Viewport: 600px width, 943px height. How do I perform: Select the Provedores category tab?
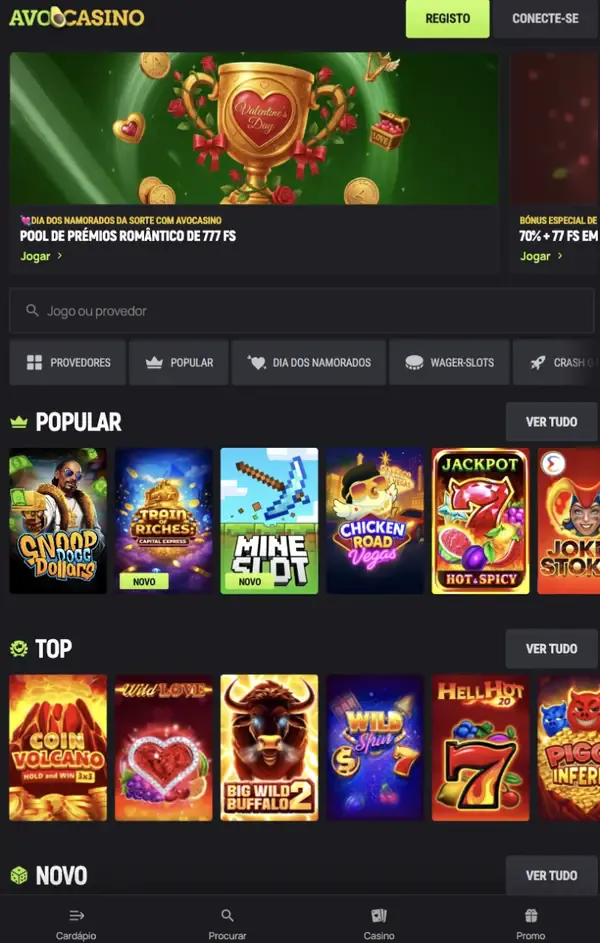tap(67, 363)
